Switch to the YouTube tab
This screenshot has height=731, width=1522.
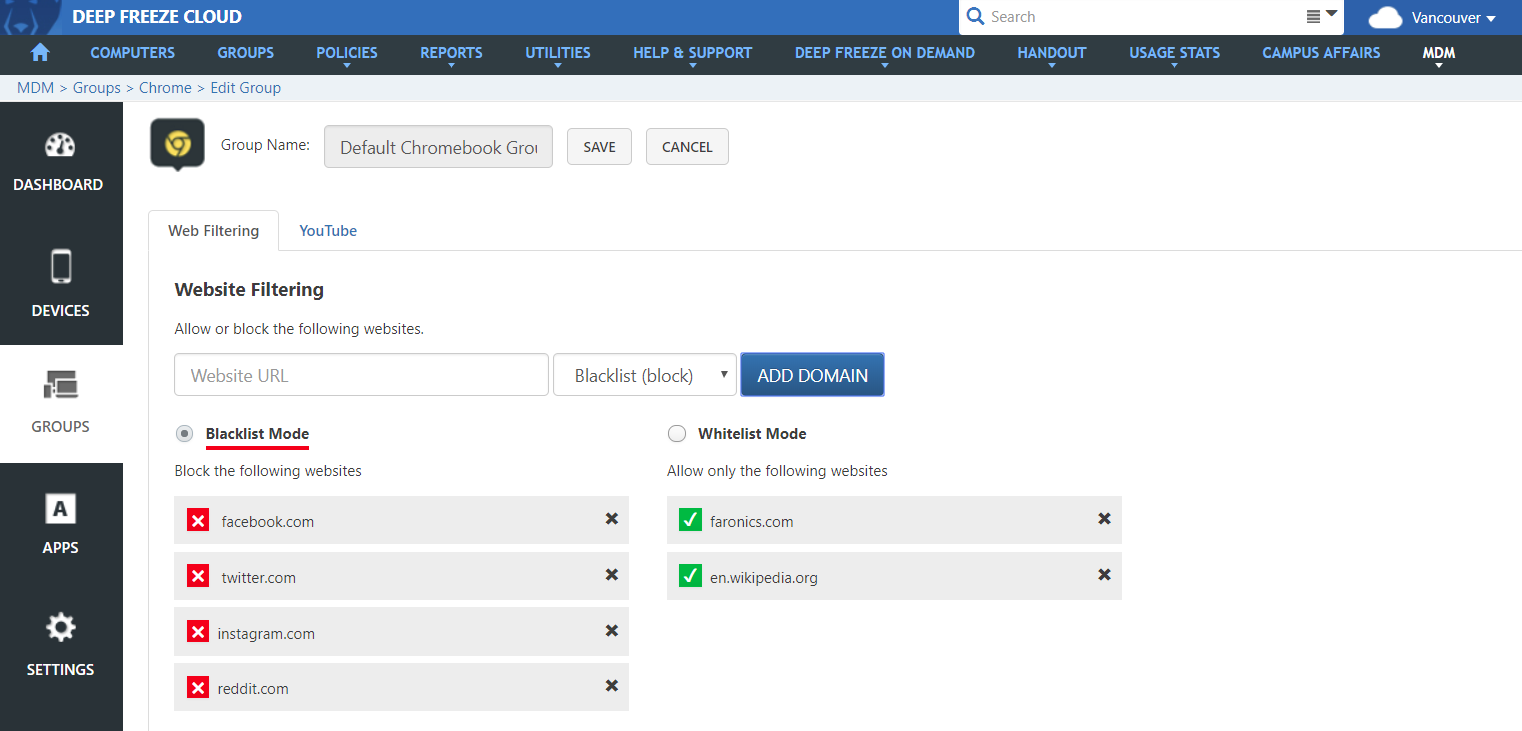click(328, 230)
